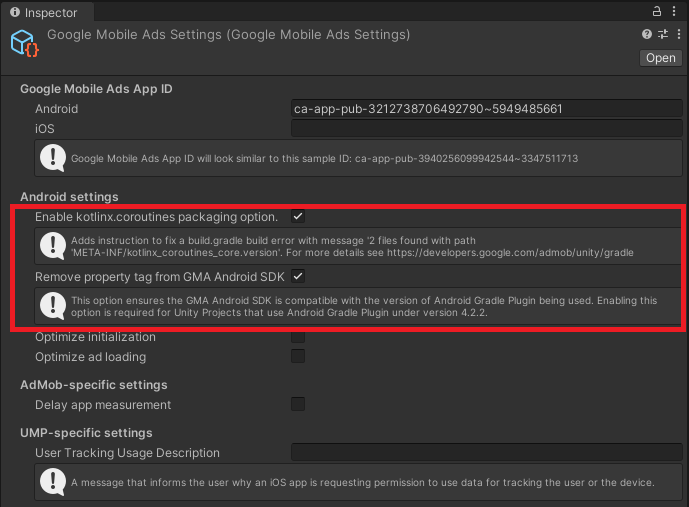Click the User Tracking Usage Description field
This screenshot has height=507, width=689.
[x=486, y=452]
